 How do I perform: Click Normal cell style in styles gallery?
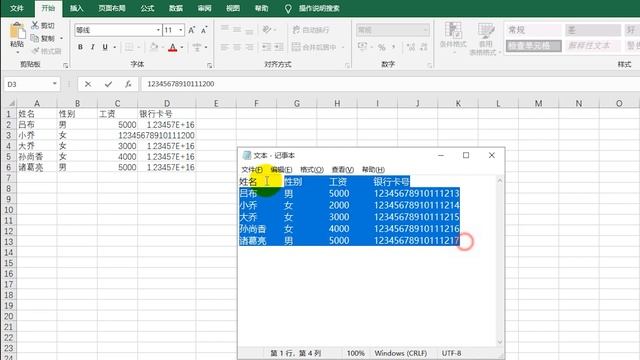point(533,30)
